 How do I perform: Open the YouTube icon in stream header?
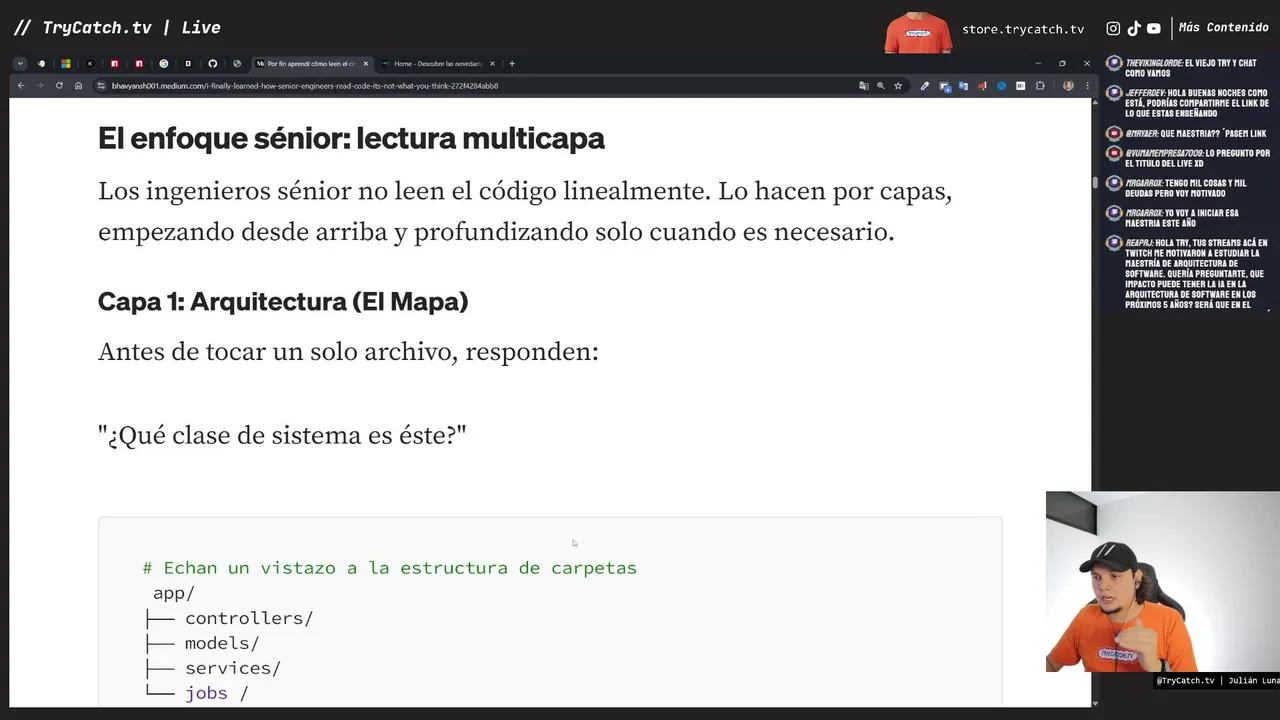tap(1154, 29)
